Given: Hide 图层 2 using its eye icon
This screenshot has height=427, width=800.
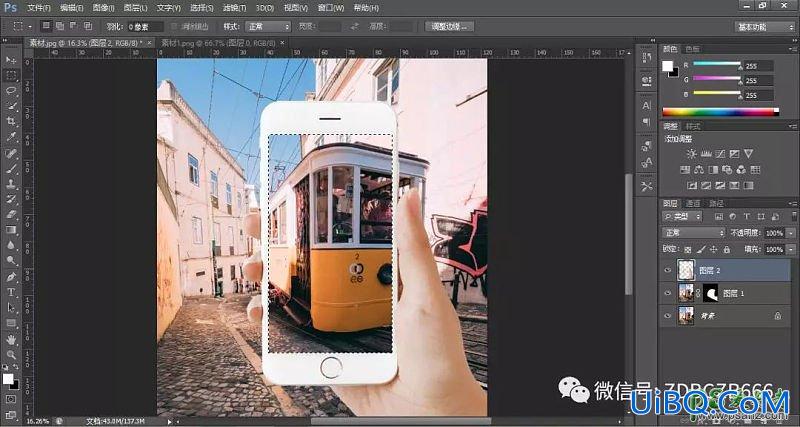Looking at the screenshot, I should 667,270.
